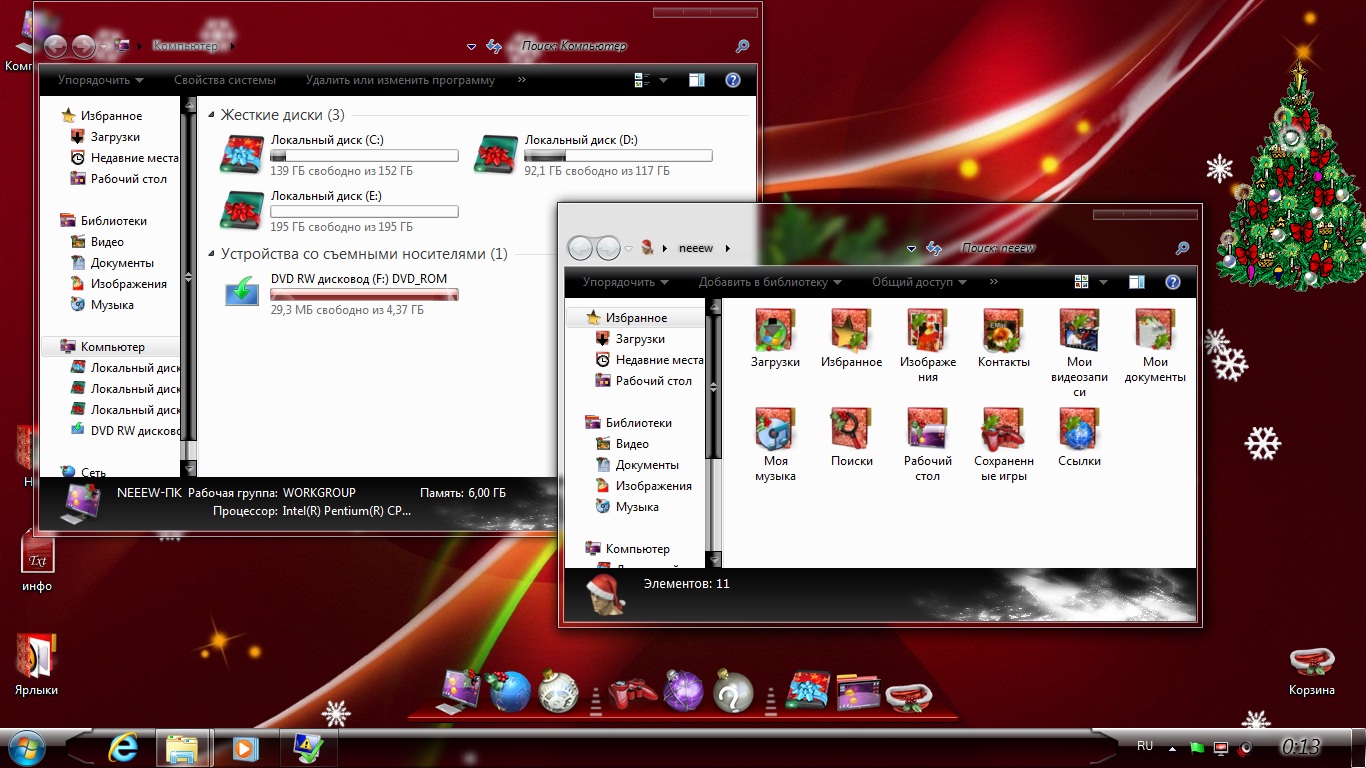Select Недавние места in Компьютер window sidebar
The height and width of the screenshot is (768, 1366).
point(125,158)
